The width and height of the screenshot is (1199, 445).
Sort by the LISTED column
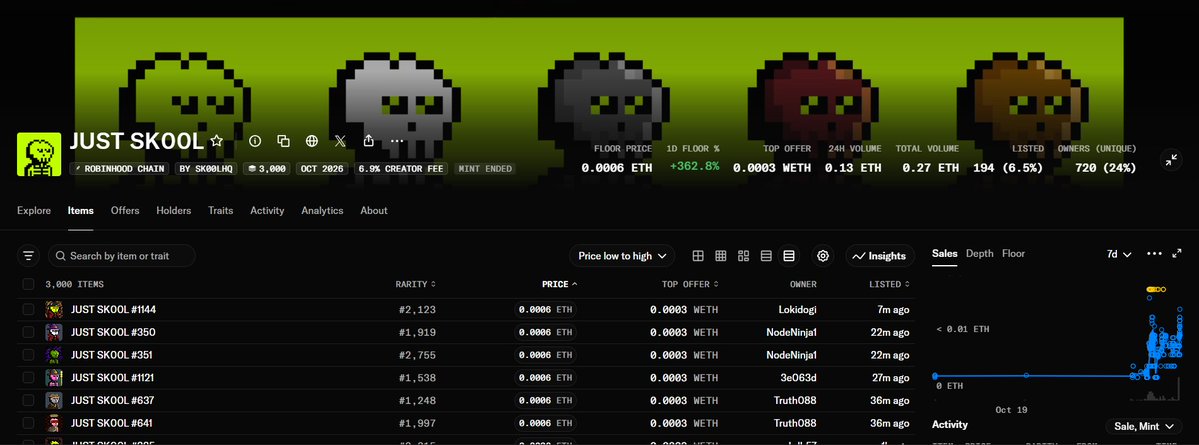(x=889, y=284)
